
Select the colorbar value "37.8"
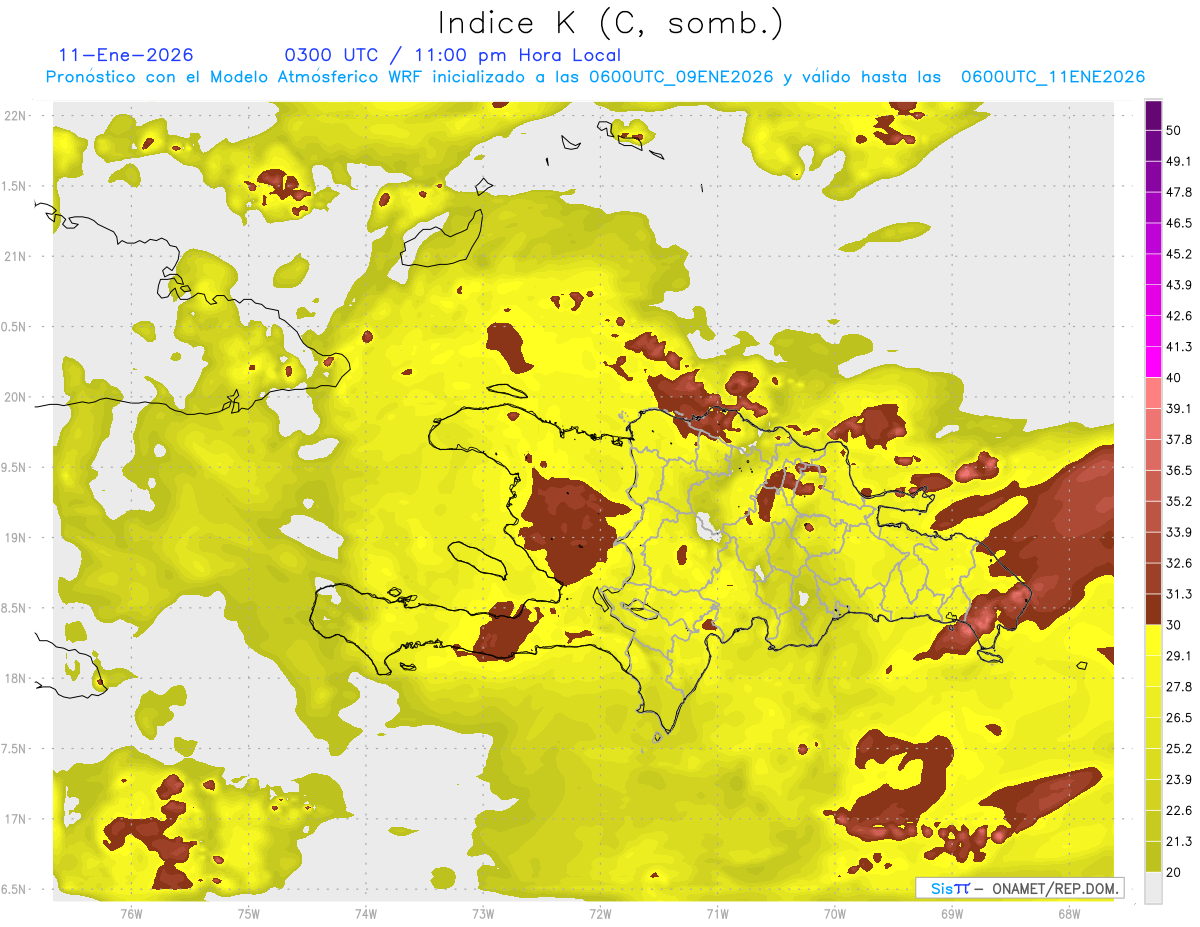[1178, 440]
